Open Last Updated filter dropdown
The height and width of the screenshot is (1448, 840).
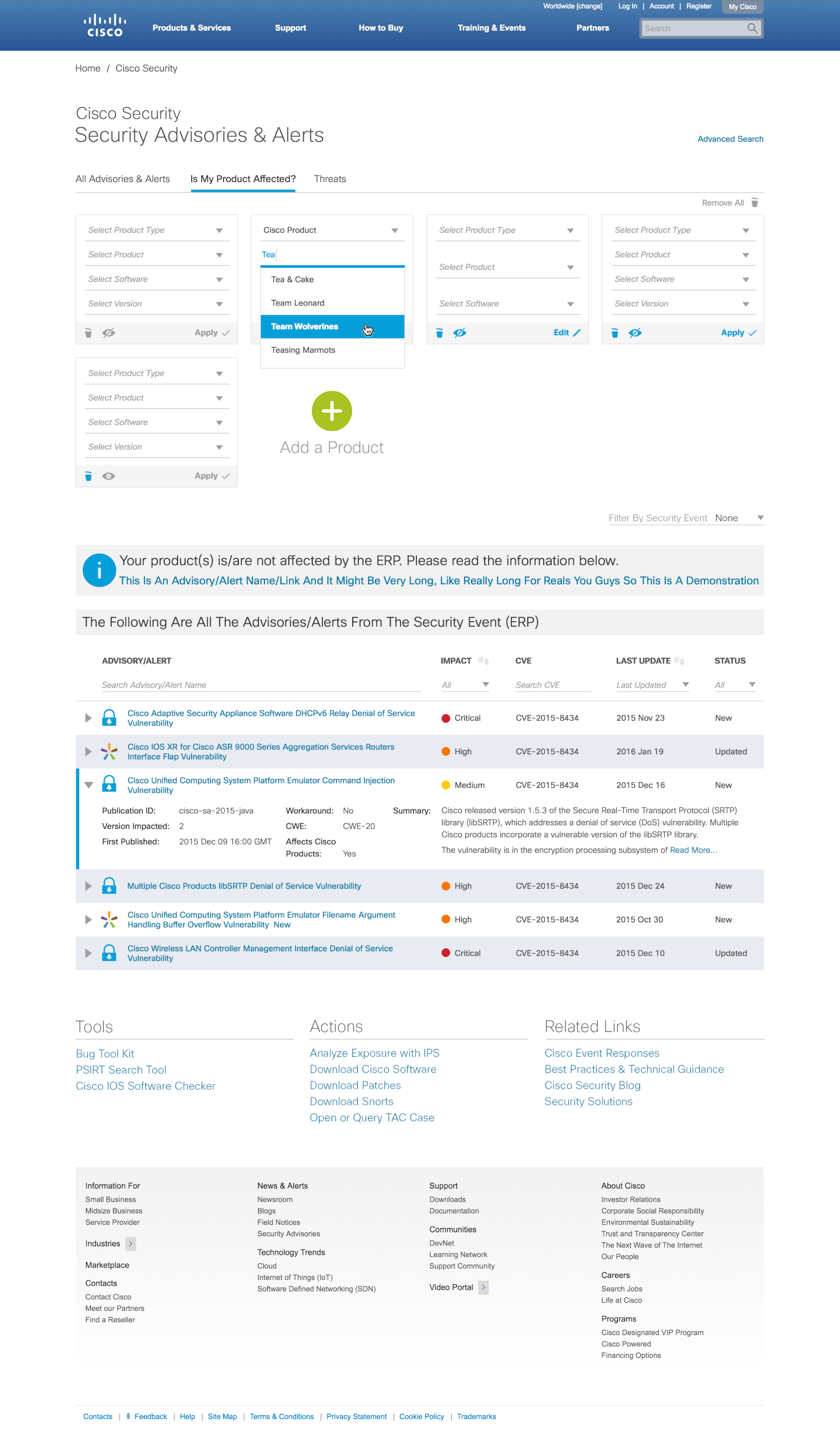pyautogui.click(x=652, y=685)
